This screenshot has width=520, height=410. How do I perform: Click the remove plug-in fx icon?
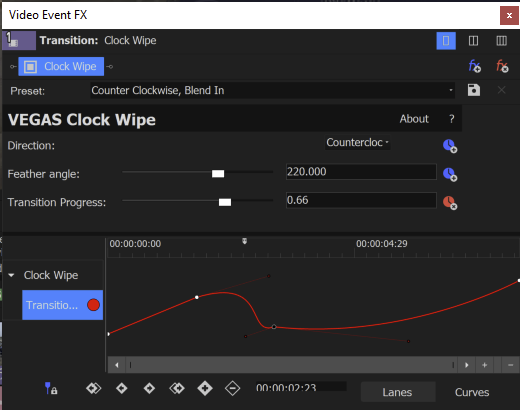[x=502, y=66]
